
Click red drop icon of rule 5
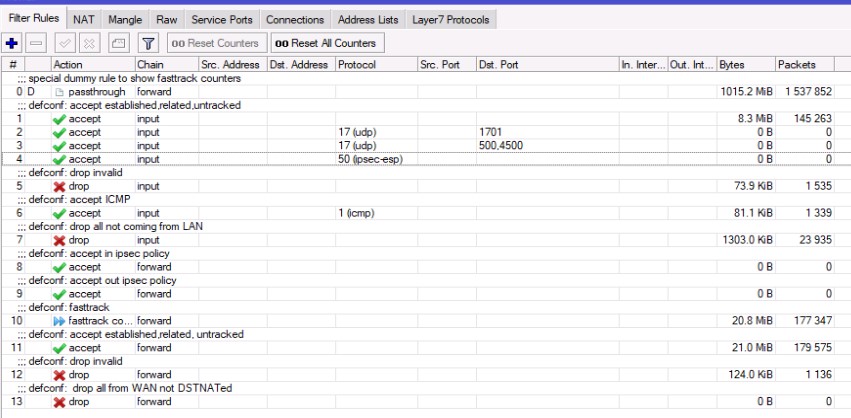click(x=60, y=187)
